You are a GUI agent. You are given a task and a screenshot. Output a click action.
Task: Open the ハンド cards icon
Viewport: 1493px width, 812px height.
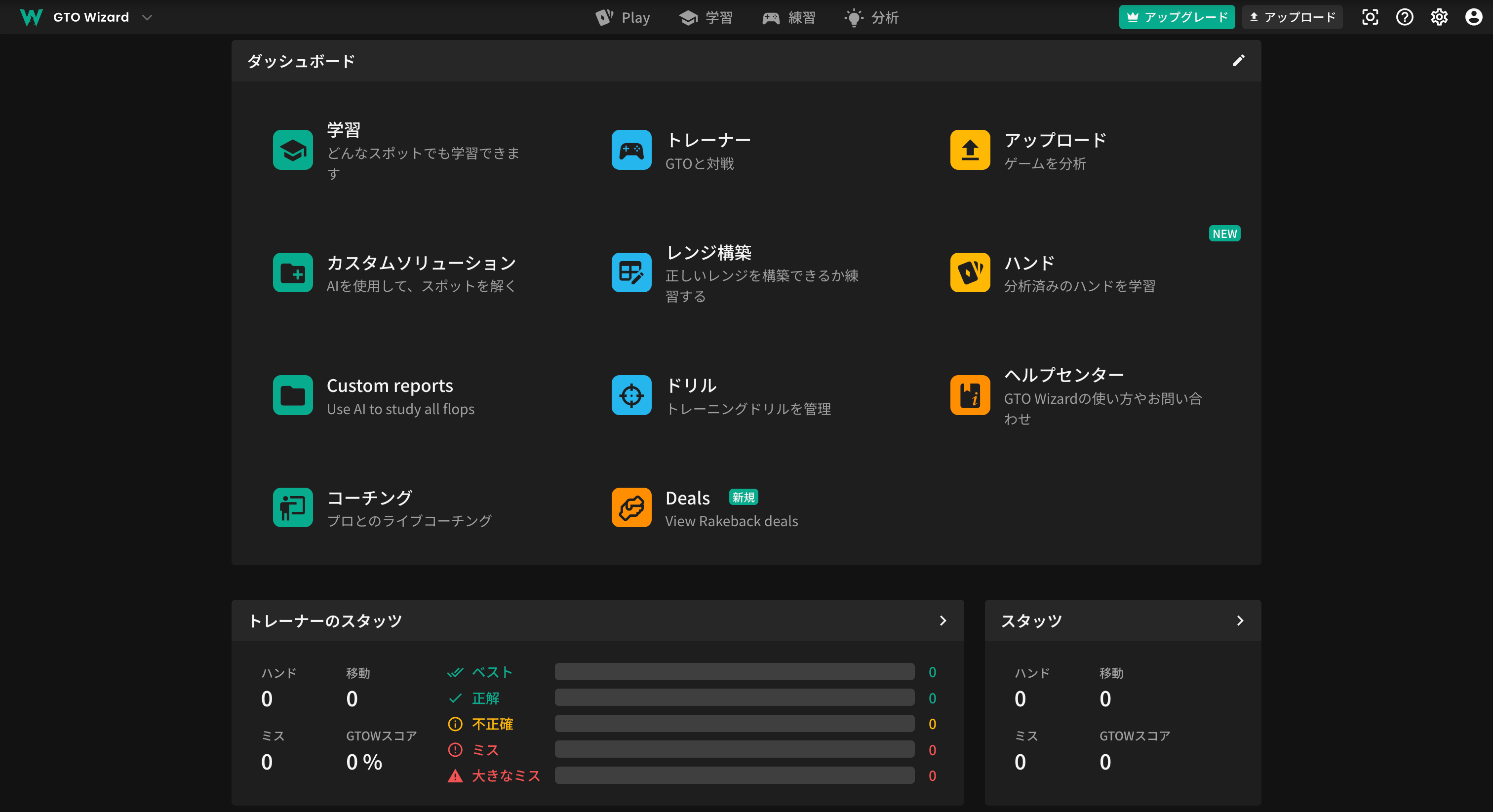pos(970,272)
